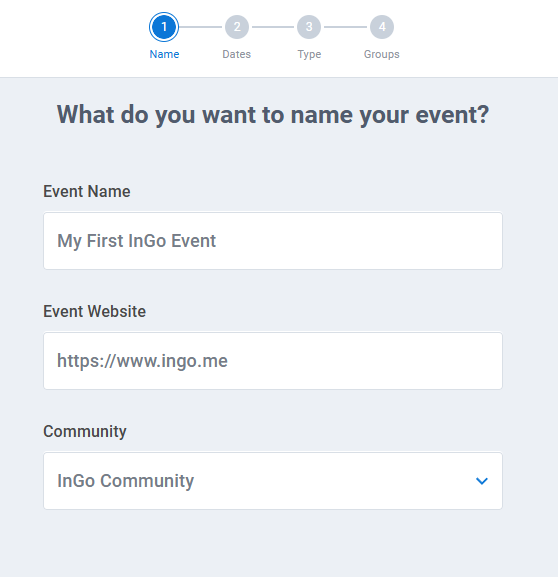Click the event naming question heading
This screenshot has width=558, height=577.
point(273,115)
